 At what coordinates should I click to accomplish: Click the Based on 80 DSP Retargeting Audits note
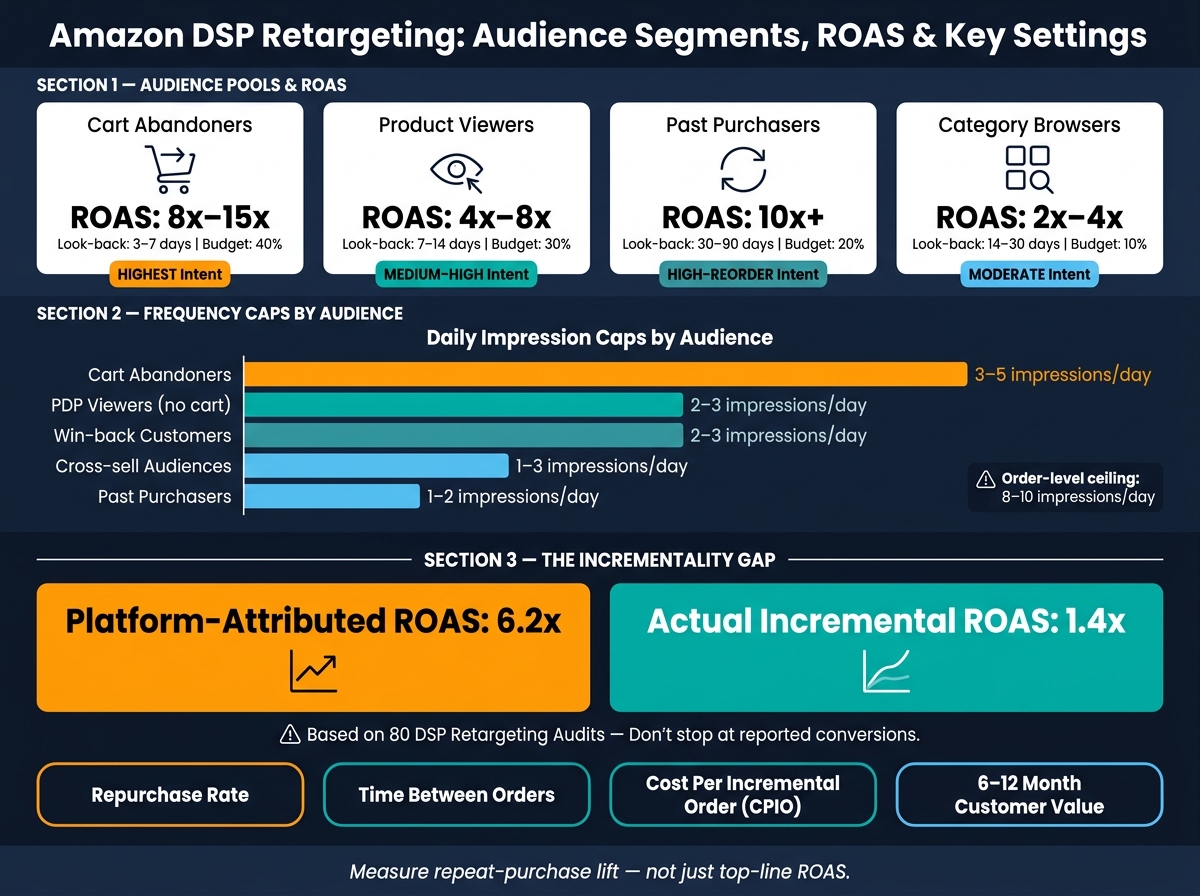[x=613, y=735]
